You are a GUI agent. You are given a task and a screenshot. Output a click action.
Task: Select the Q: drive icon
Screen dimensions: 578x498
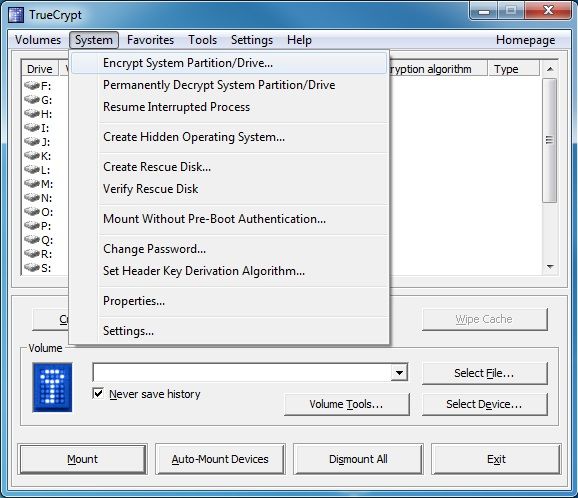click(32, 240)
